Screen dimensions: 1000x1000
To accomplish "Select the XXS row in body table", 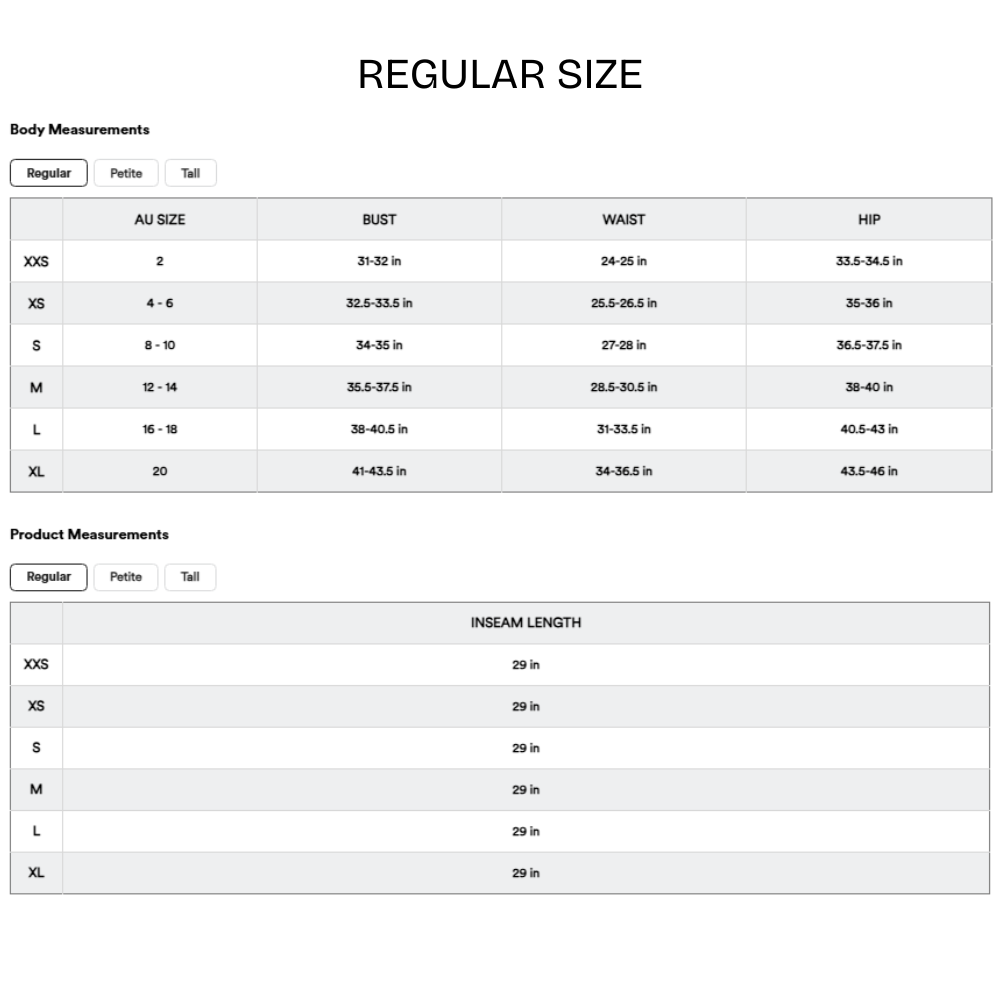I will point(36,261).
